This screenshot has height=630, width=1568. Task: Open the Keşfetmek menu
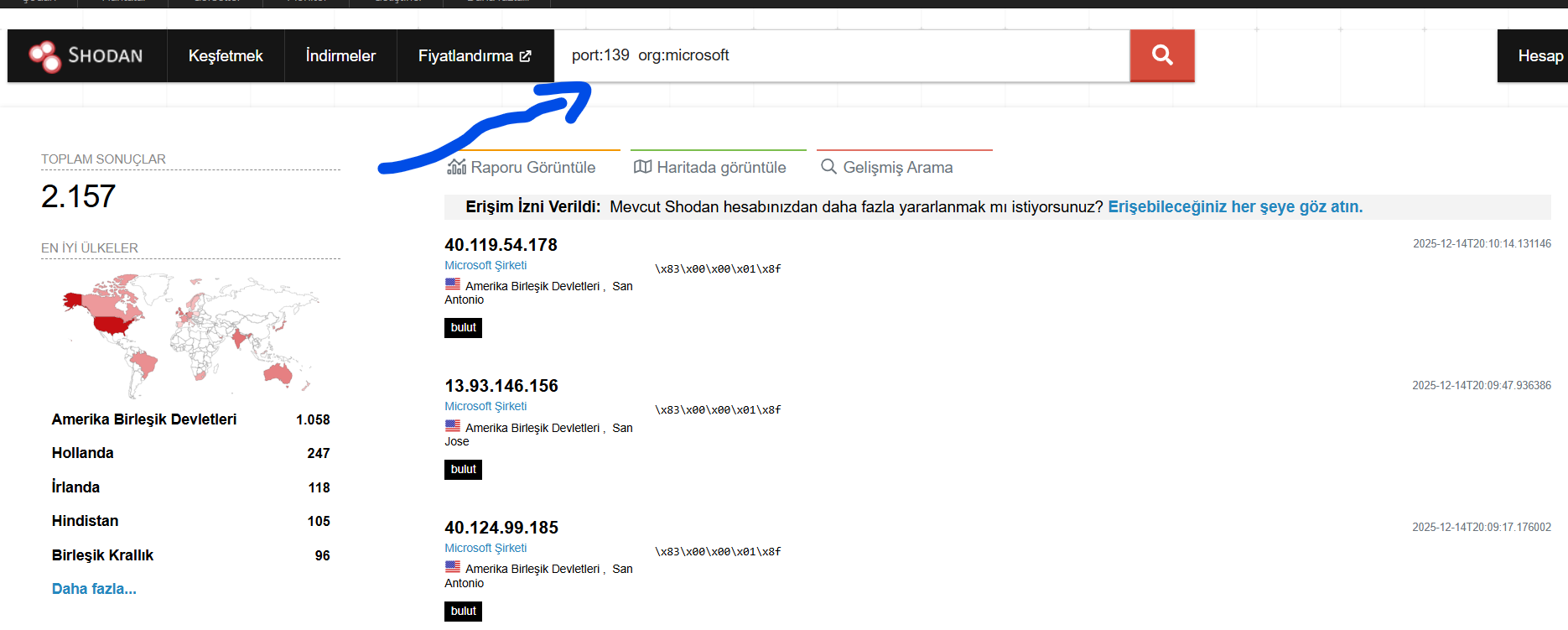pos(226,56)
